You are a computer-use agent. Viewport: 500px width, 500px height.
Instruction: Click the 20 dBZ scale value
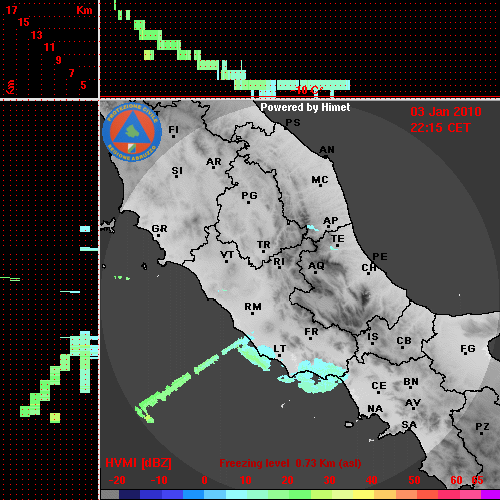pyautogui.click(x=287, y=480)
